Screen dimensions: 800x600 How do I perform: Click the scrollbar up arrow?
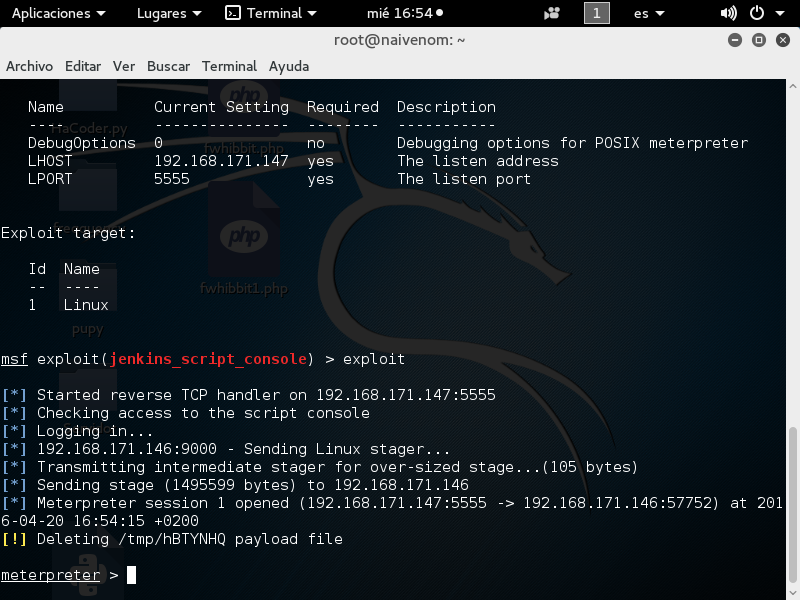coord(792,86)
